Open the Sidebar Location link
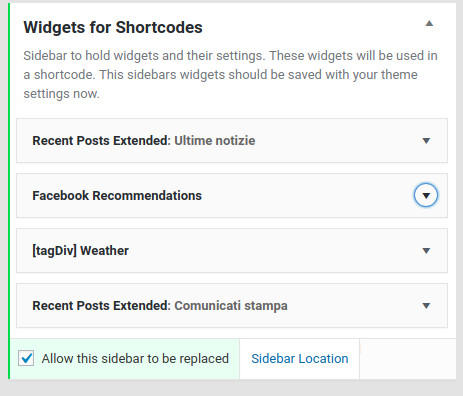 pyautogui.click(x=300, y=359)
